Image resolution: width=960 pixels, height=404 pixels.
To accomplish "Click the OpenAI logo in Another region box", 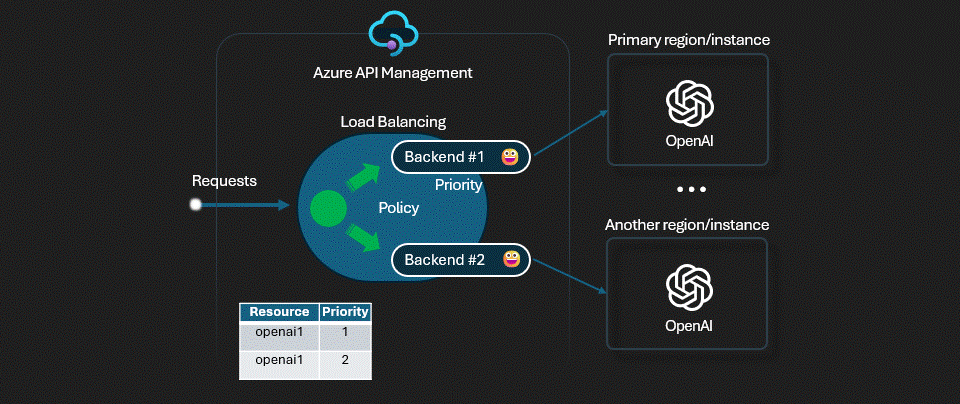I will tap(689, 286).
